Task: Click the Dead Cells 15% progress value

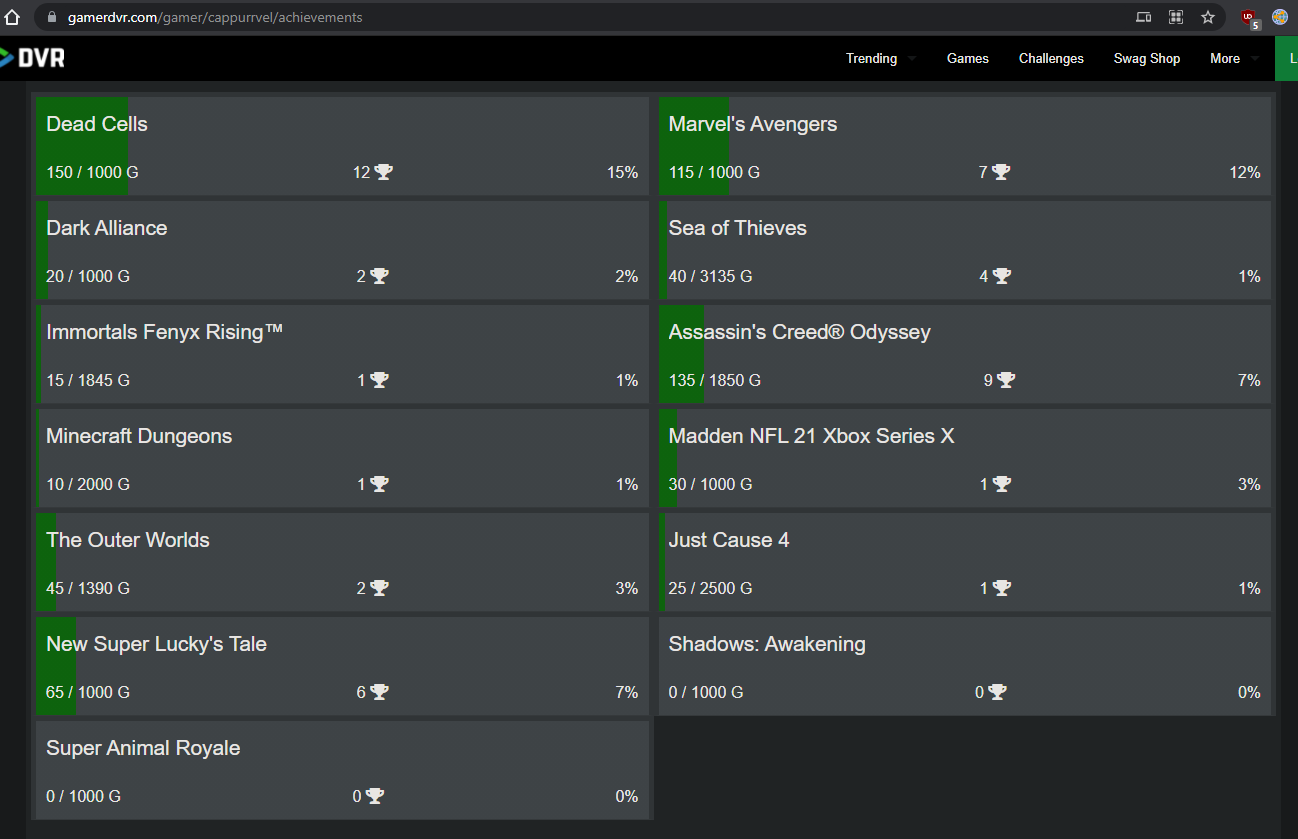Action: [622, 172]
